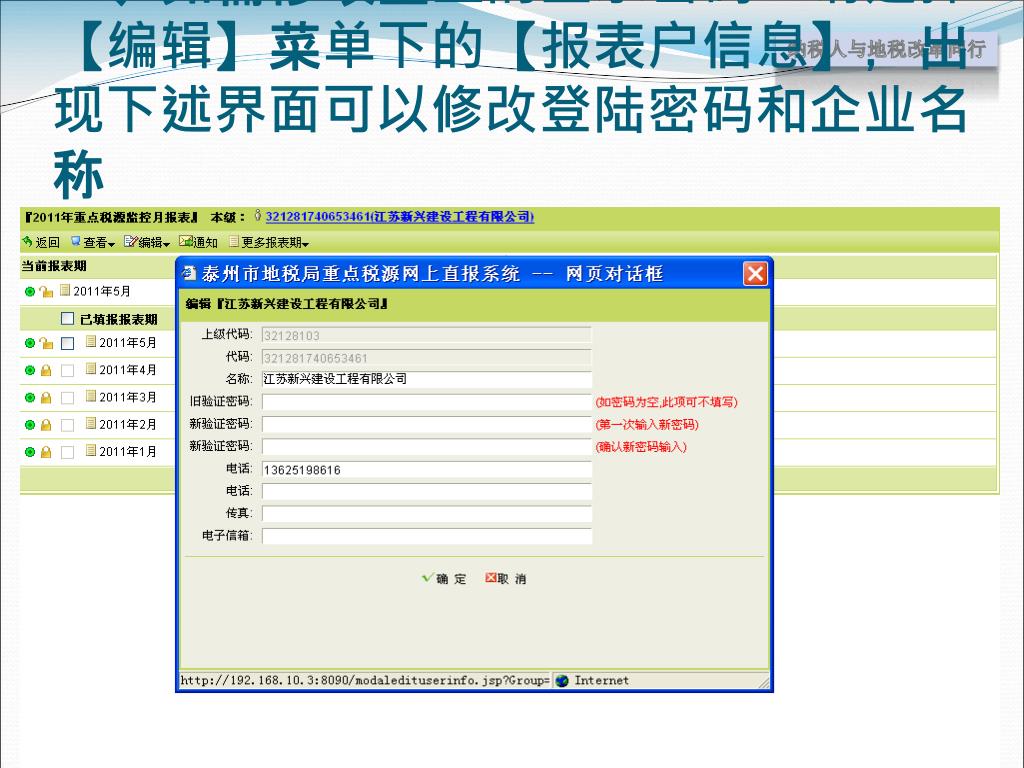Open current period report 2011年5月
This screenshot has height=768, width=1024.
click(102, 291)
